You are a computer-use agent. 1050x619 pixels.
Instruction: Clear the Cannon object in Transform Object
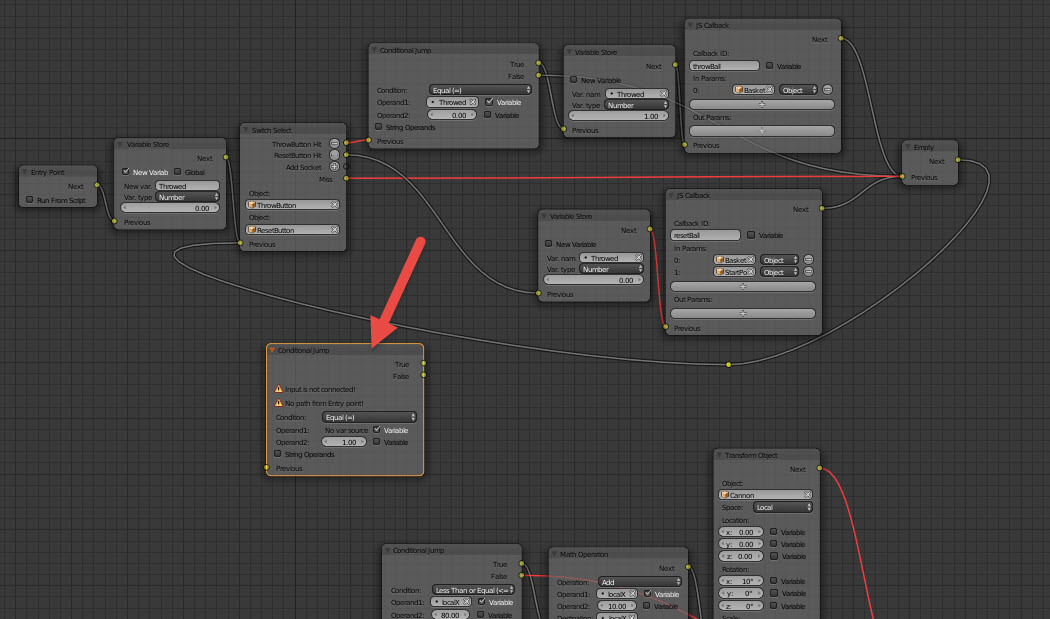point(807,495)
